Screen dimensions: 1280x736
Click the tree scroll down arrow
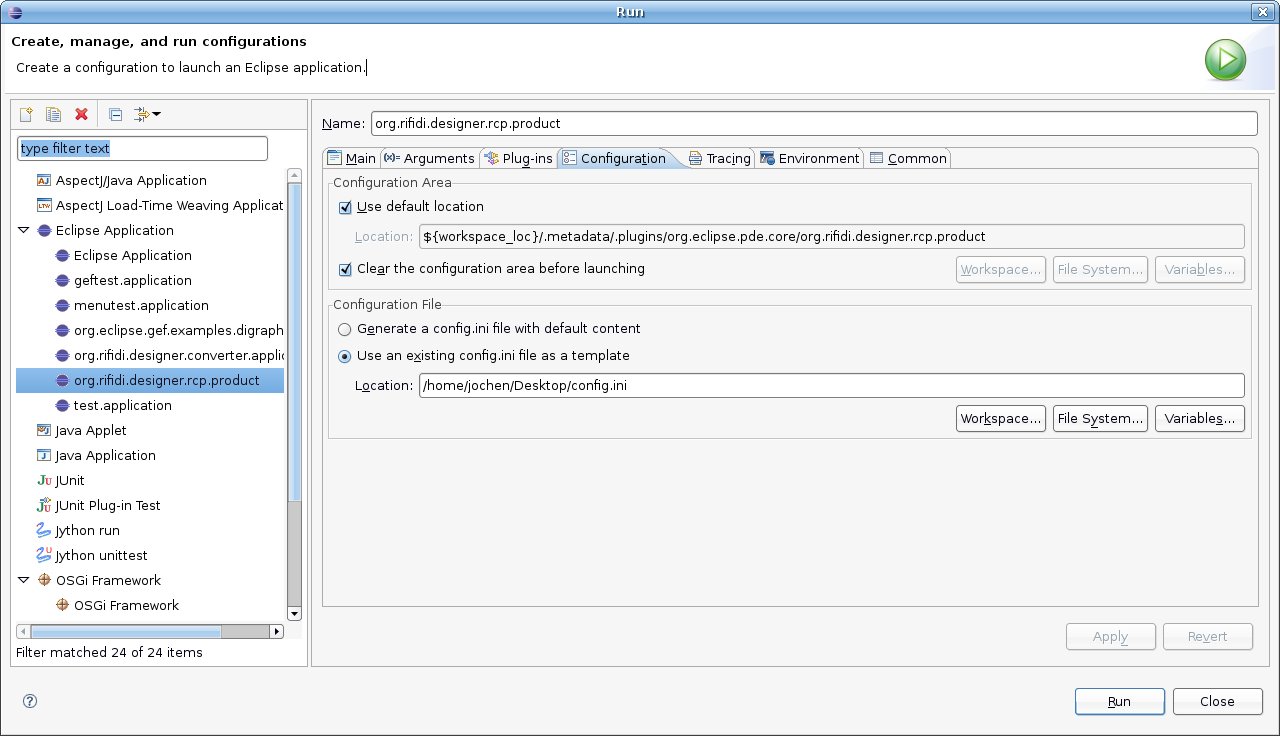click(x=294, y=613)
